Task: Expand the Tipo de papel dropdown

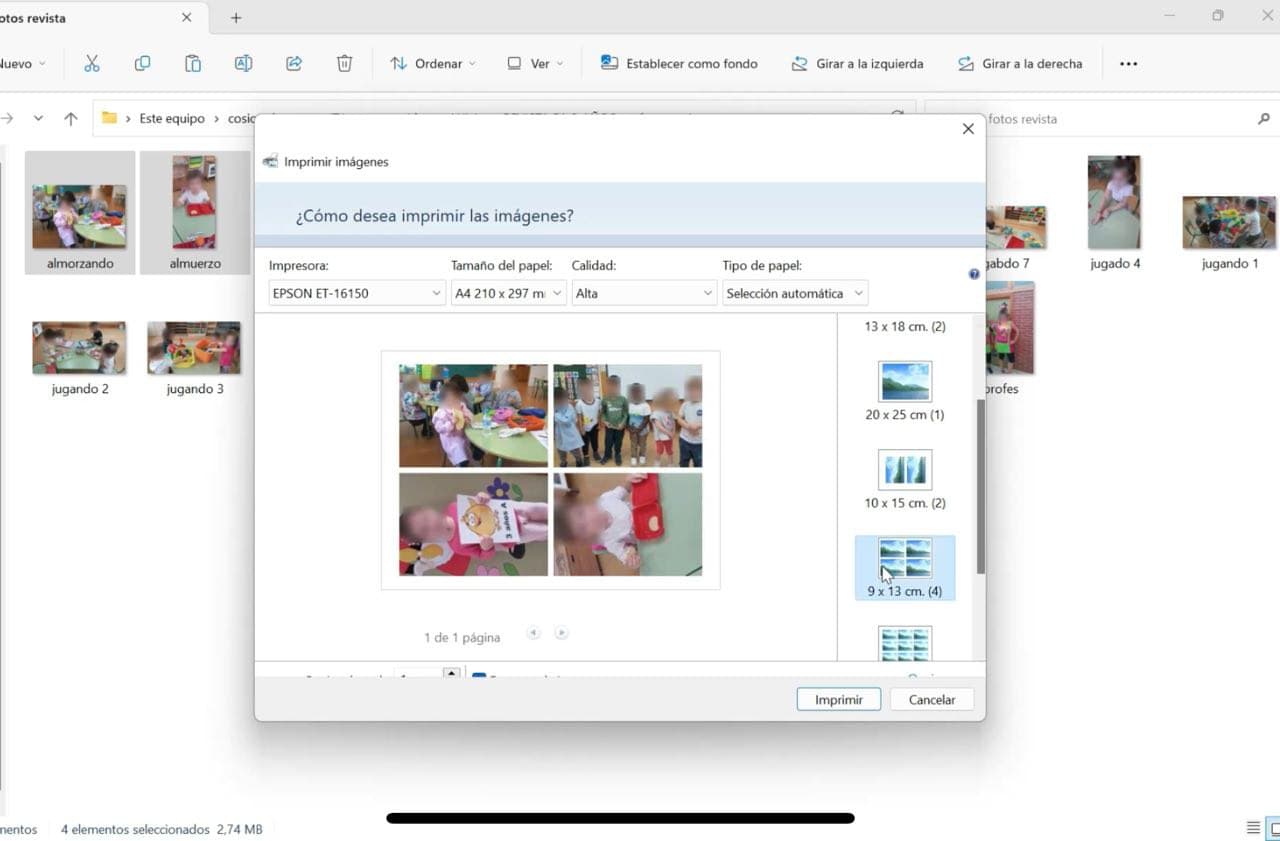Action: point(794,293)
